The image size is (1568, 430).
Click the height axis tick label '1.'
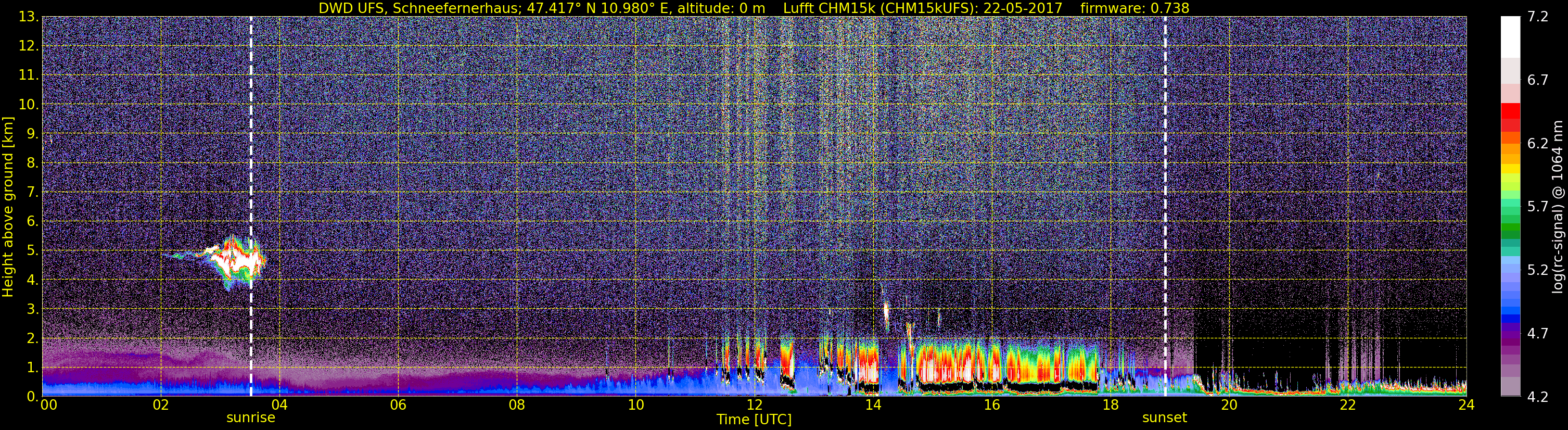pos(32,367)
